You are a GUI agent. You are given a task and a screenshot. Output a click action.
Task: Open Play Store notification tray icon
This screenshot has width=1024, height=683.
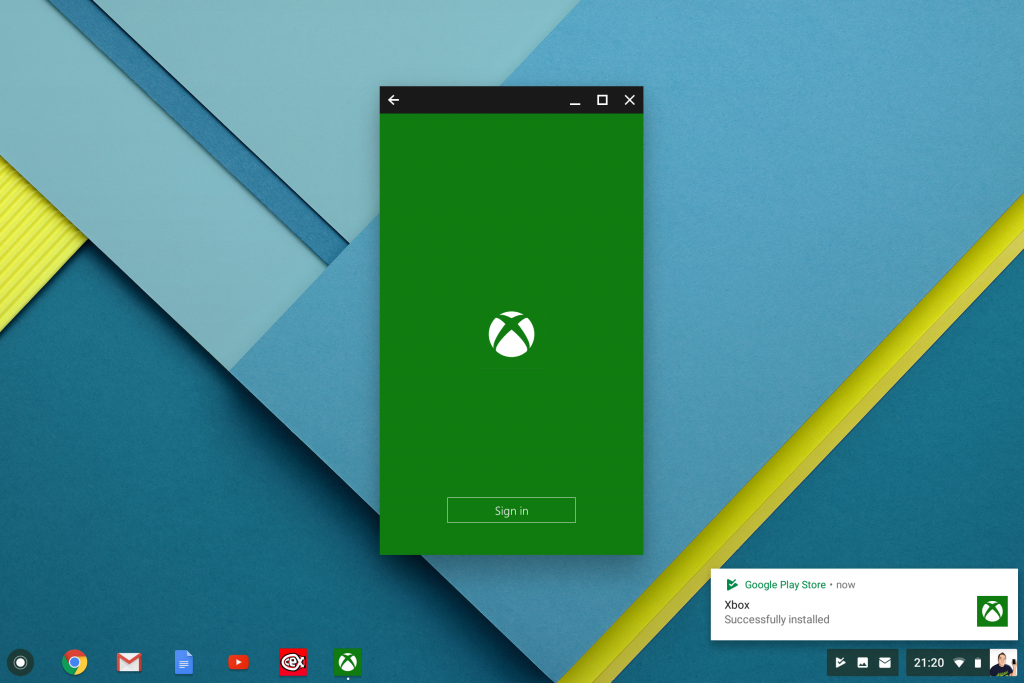[841, 662]
